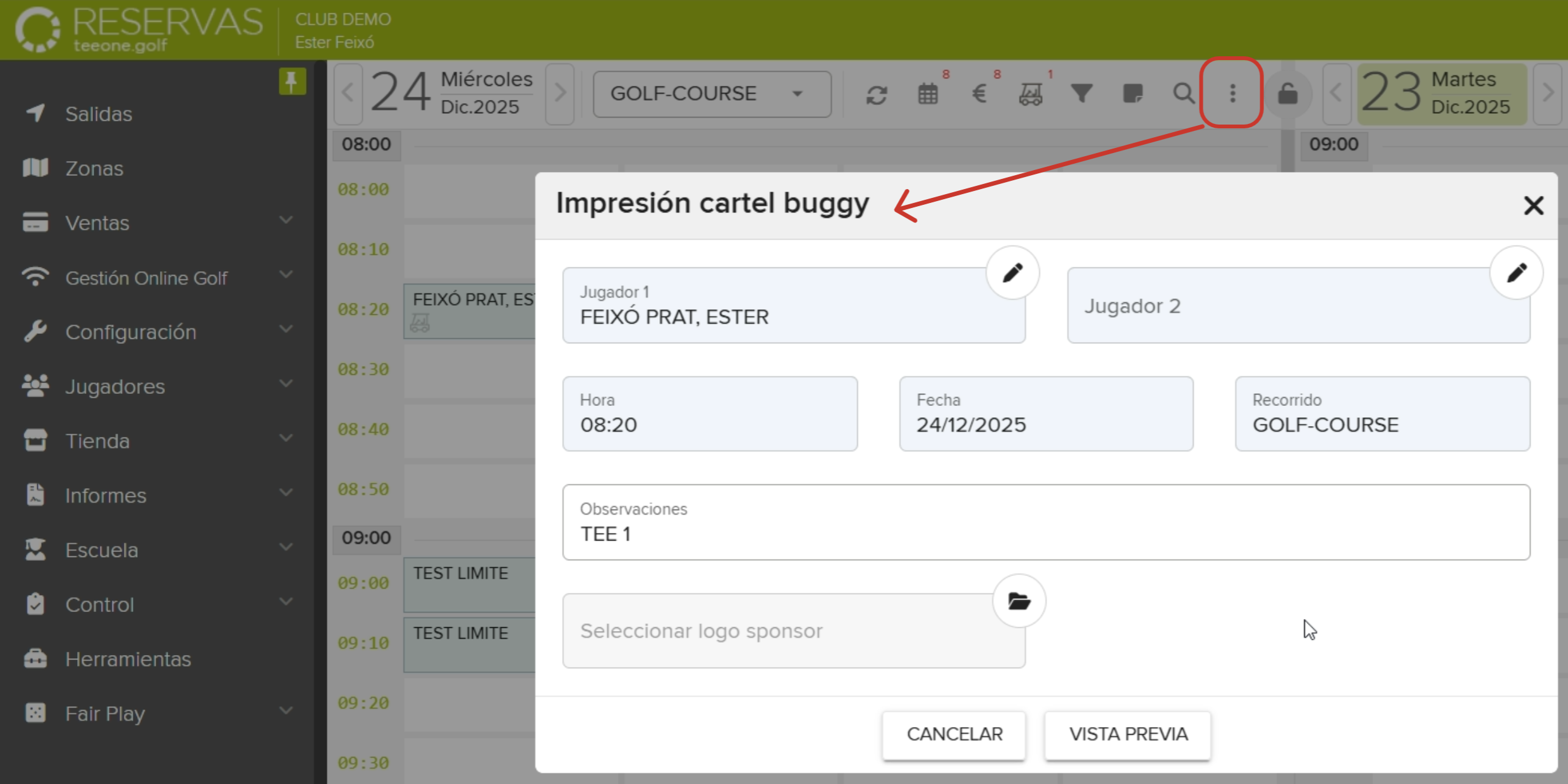This screenshot has width=1568, height=784.
Task: Click the search magnifier icon
Action: 1183,94
